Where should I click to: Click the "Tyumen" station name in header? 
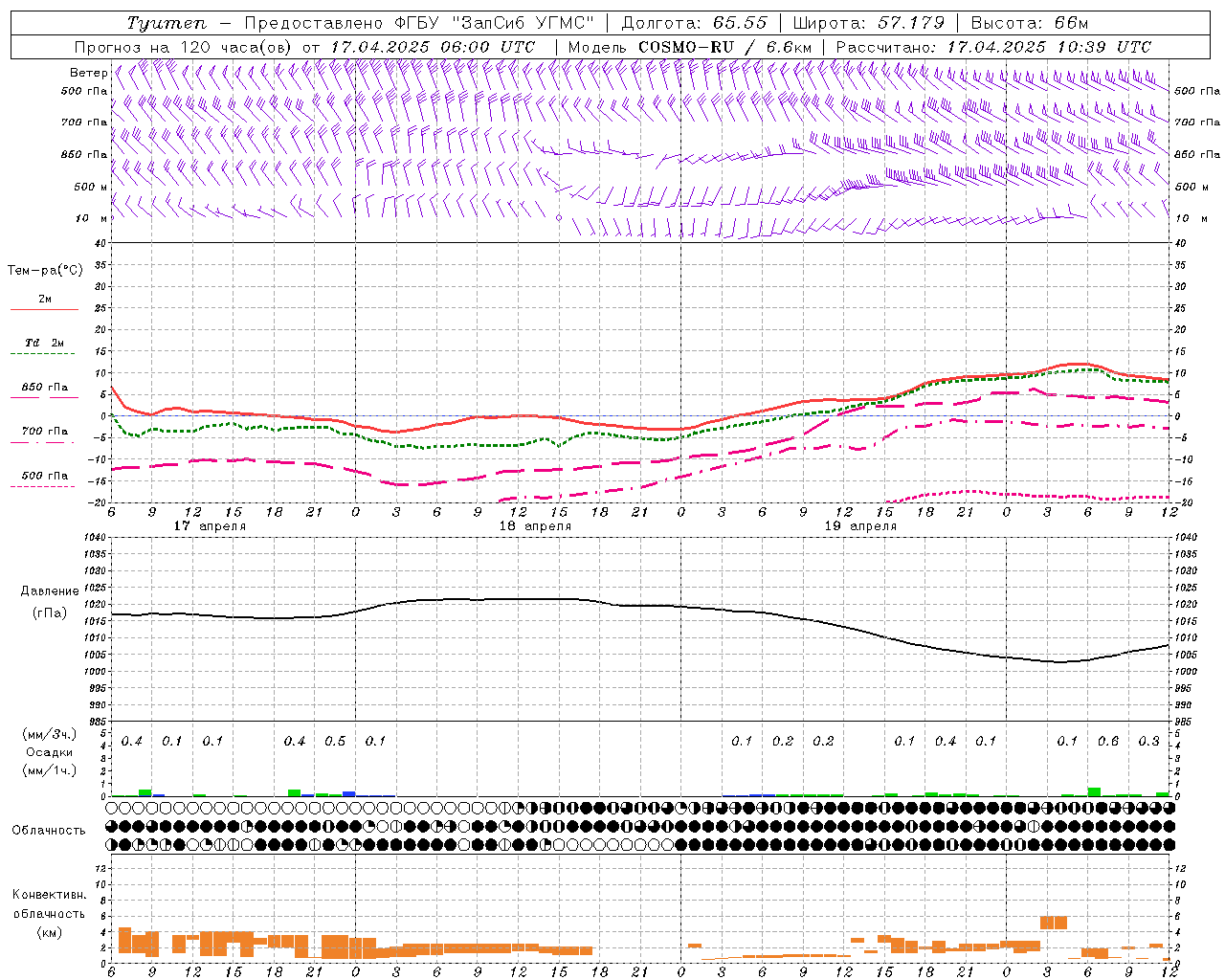[x=167, y=23]
